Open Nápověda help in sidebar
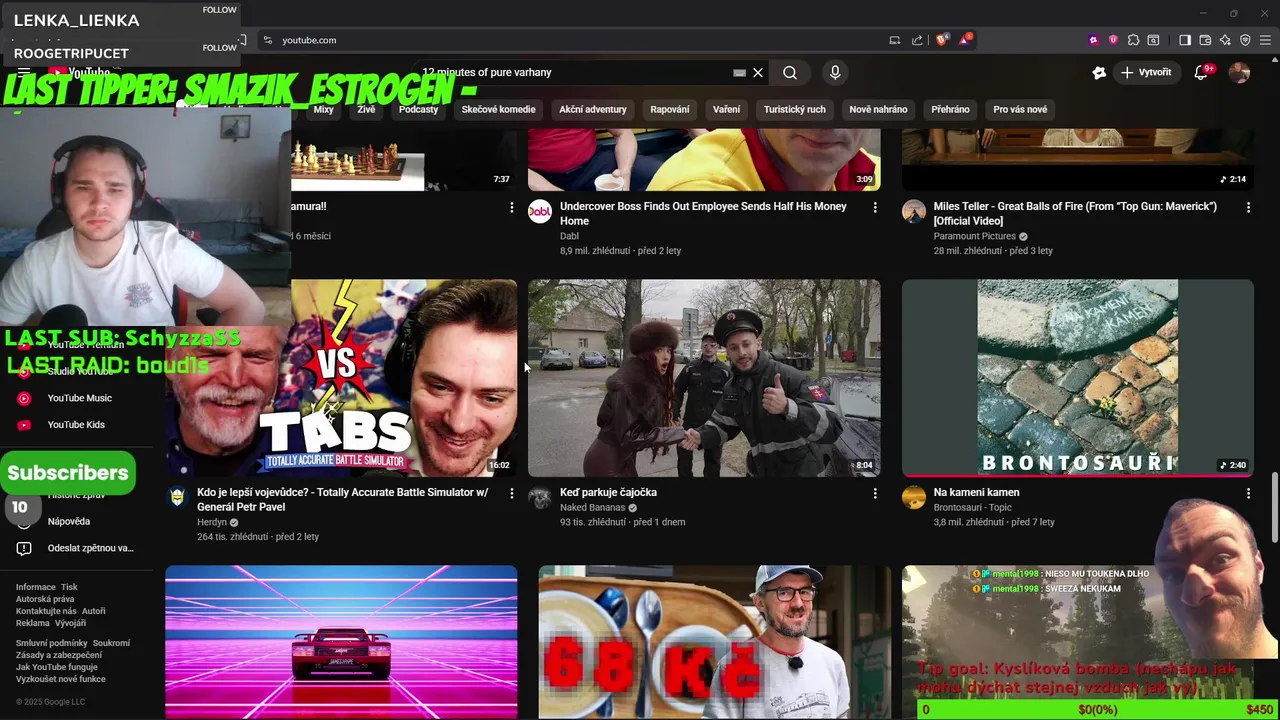The height and width of the screenshot is (720, 1280). point(69,521)
